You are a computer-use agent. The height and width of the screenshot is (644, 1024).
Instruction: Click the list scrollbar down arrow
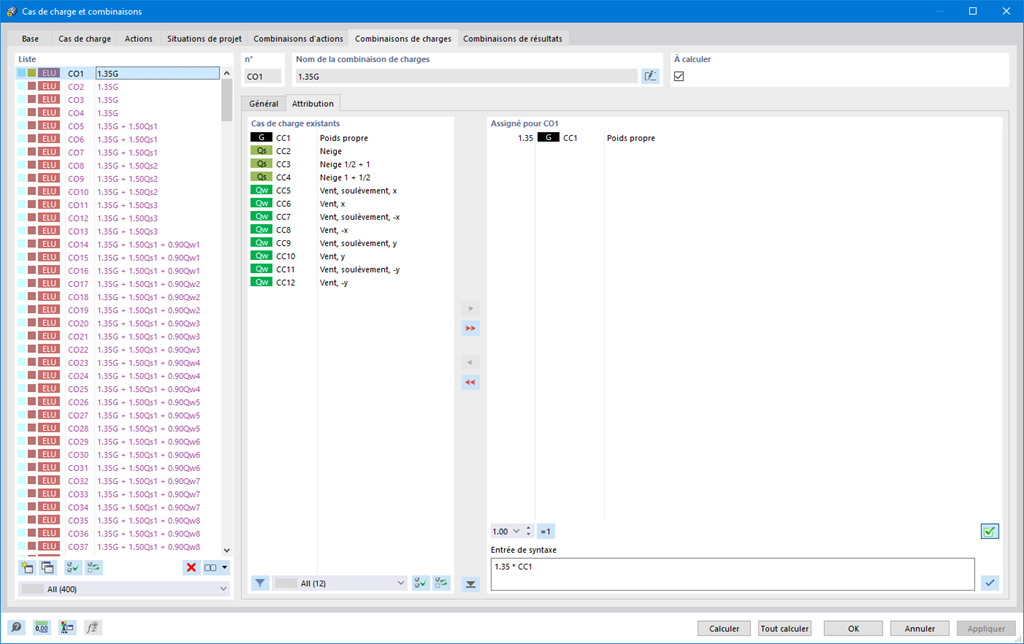tap(227, 551)
